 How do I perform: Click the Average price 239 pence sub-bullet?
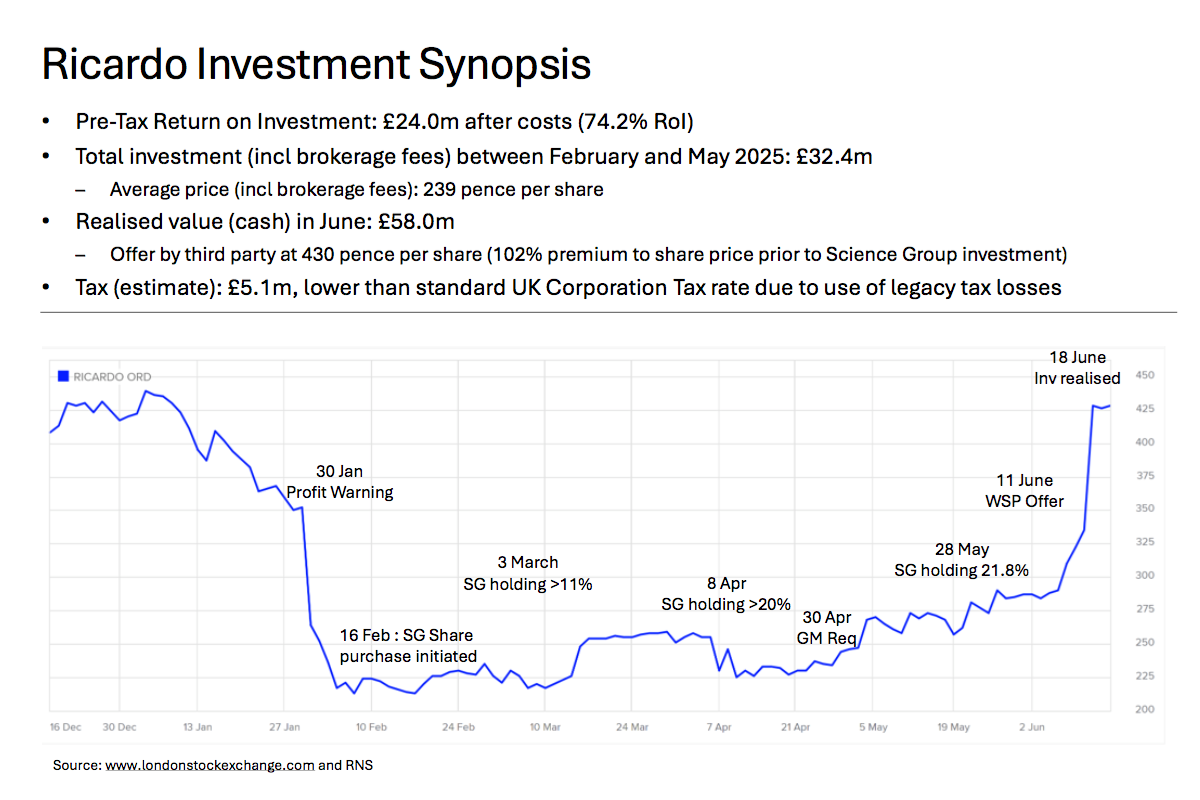click(356, 189)
